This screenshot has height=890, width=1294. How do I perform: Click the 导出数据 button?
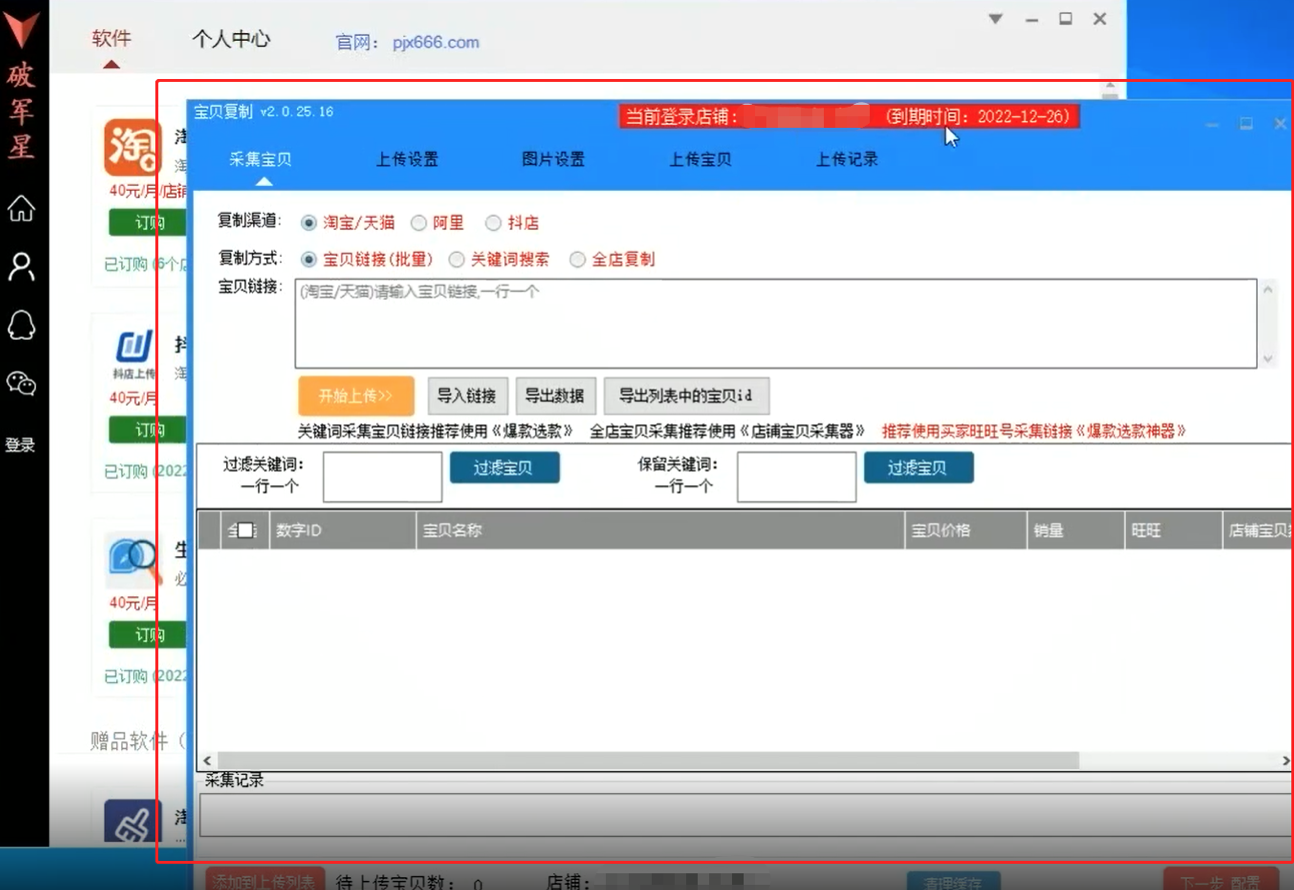tap(556, 396)
